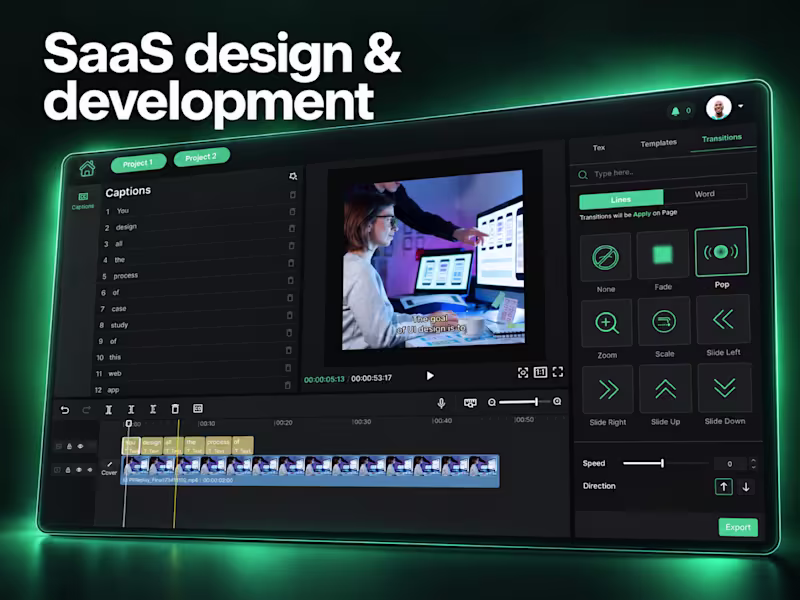Enter fullscreen preview
The height and width of the screenshot is (600, 800).
(558, 372)
